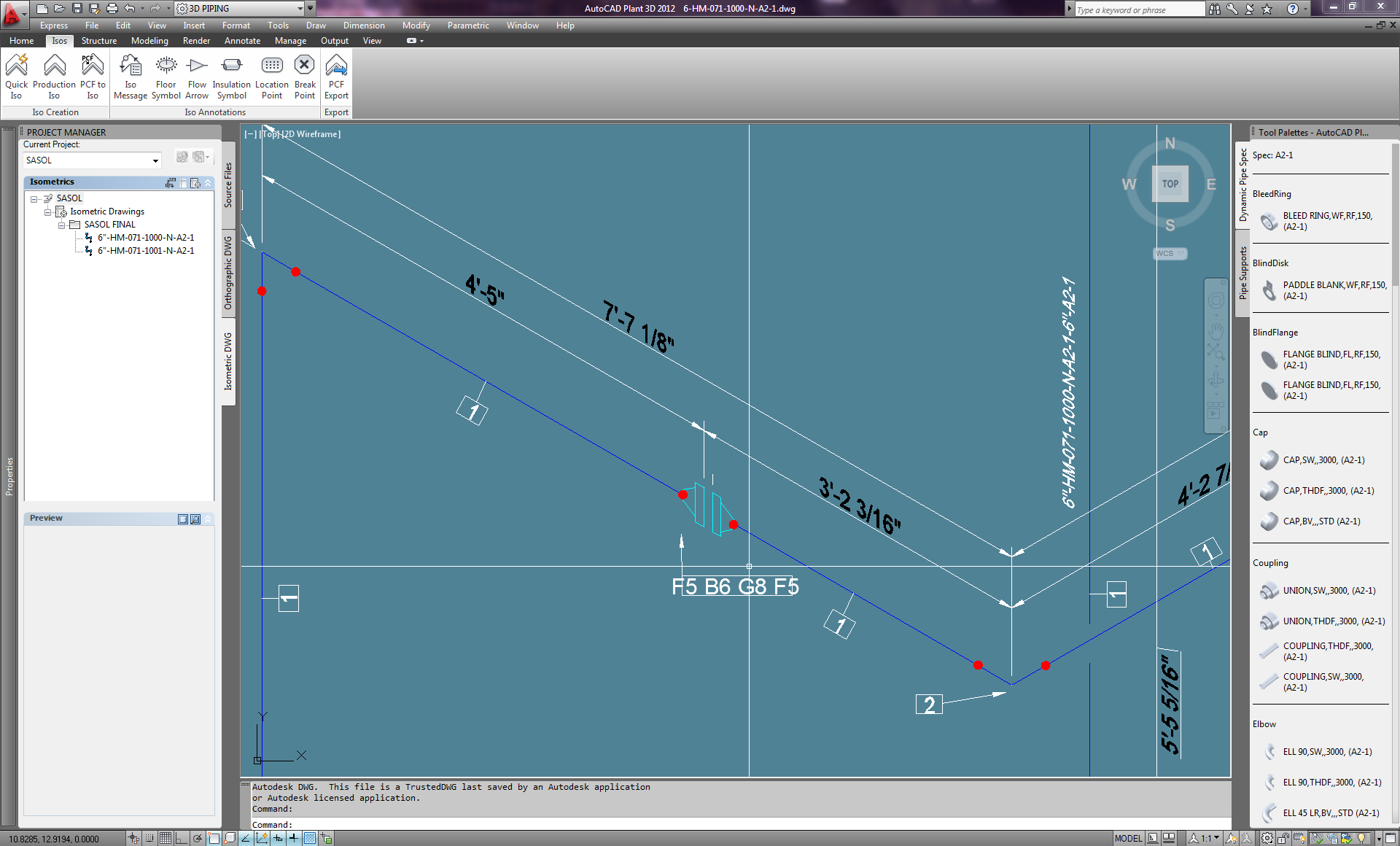Screen dimensions: 1400x846
Task: Open the Parametric menu
Action: [467, 26]
